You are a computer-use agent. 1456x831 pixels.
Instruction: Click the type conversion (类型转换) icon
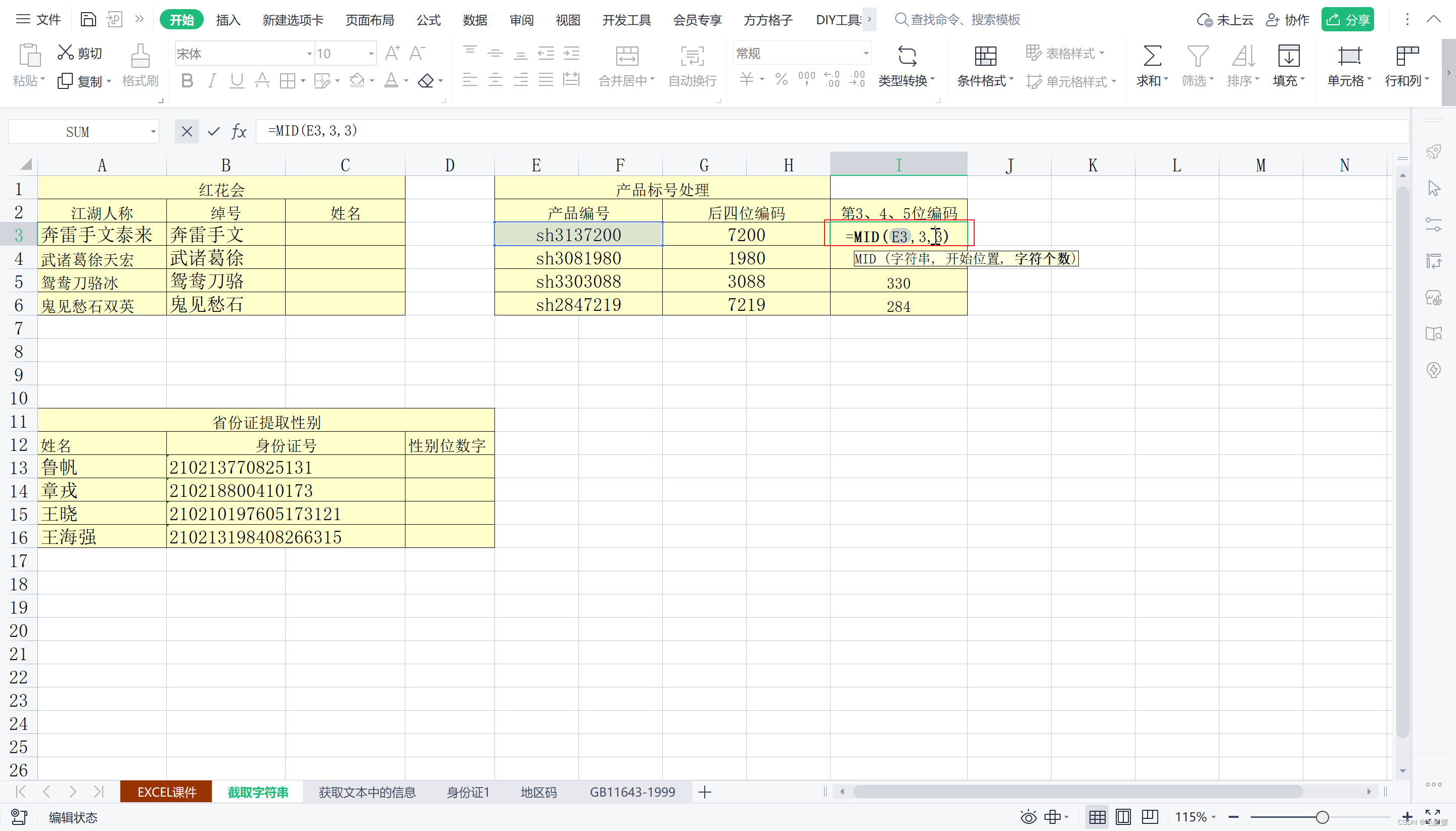(906, 56)
